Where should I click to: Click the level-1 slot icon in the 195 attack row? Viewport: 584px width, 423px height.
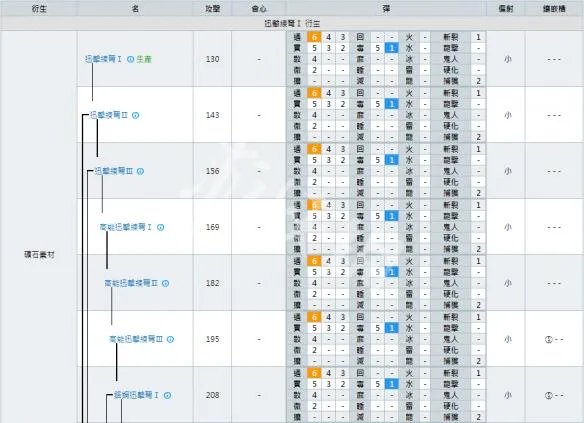point(548,340)
